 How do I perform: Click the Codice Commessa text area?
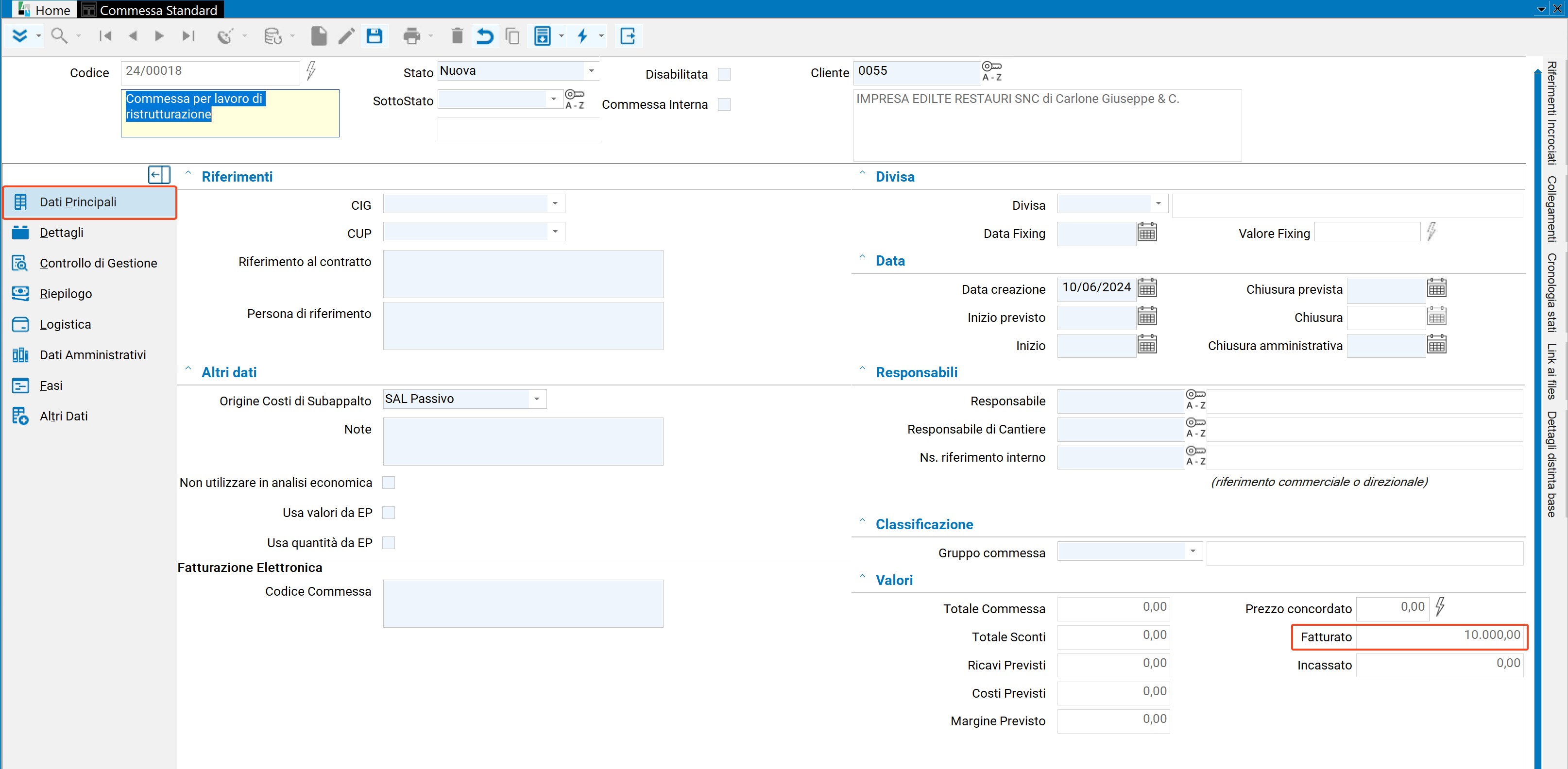[x=523, y=603]
